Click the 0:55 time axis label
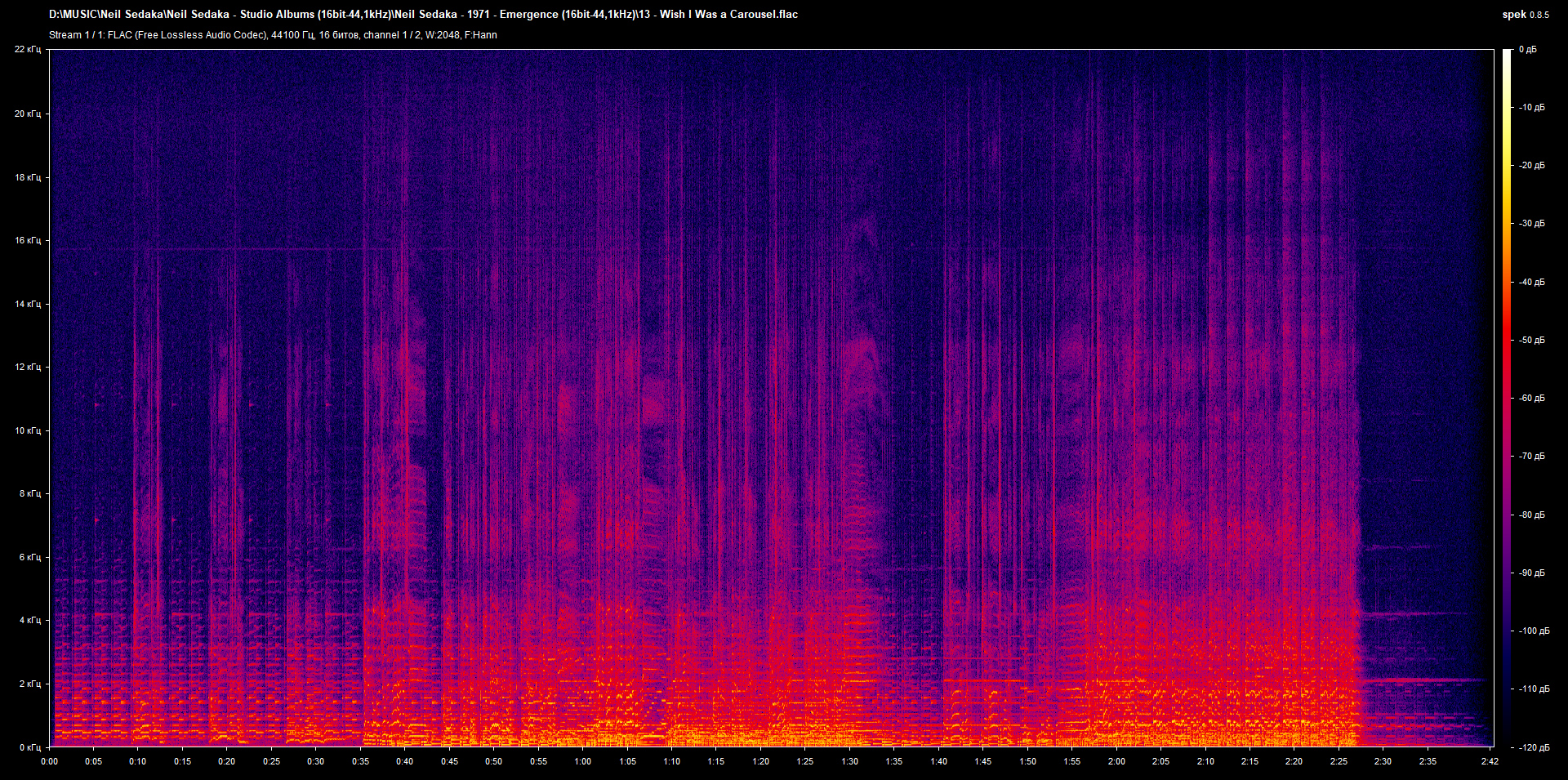The height and width of the screenshot is (780, 1568). coord(538,762)
